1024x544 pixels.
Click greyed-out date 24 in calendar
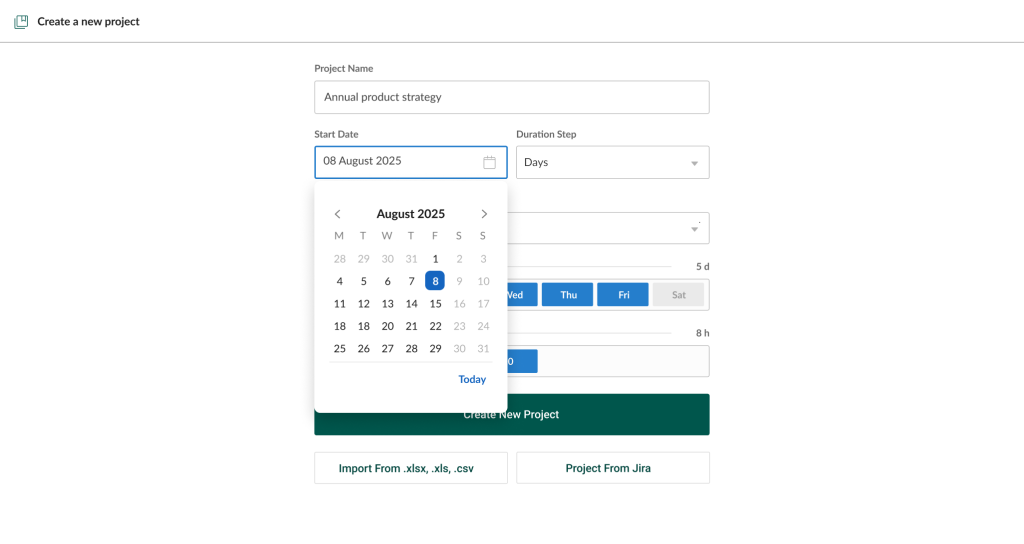[483, 327]
